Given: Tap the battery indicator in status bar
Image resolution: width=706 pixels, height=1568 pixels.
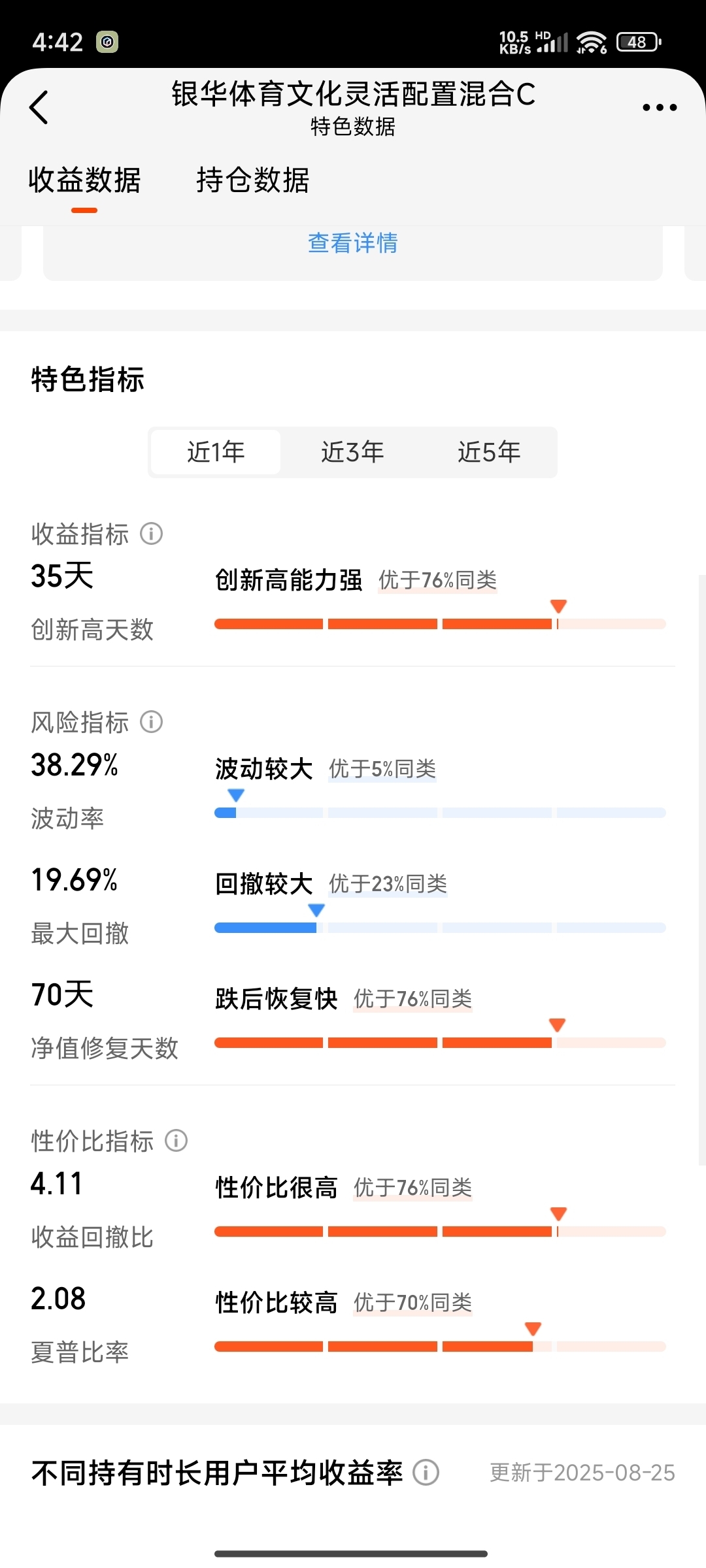Looking at the screenshot, I should click(639, 42).
